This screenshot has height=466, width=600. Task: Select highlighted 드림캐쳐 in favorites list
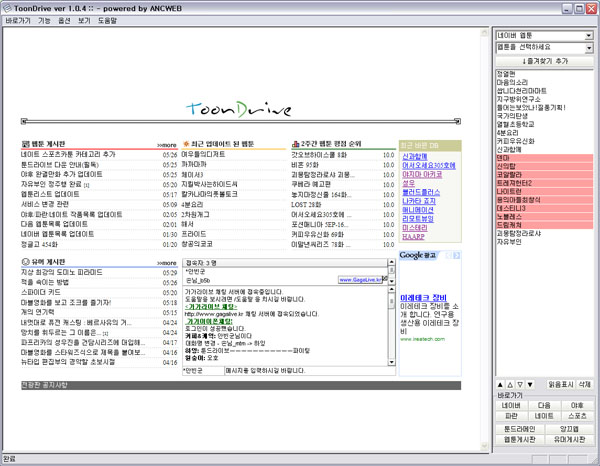point(545,225)
